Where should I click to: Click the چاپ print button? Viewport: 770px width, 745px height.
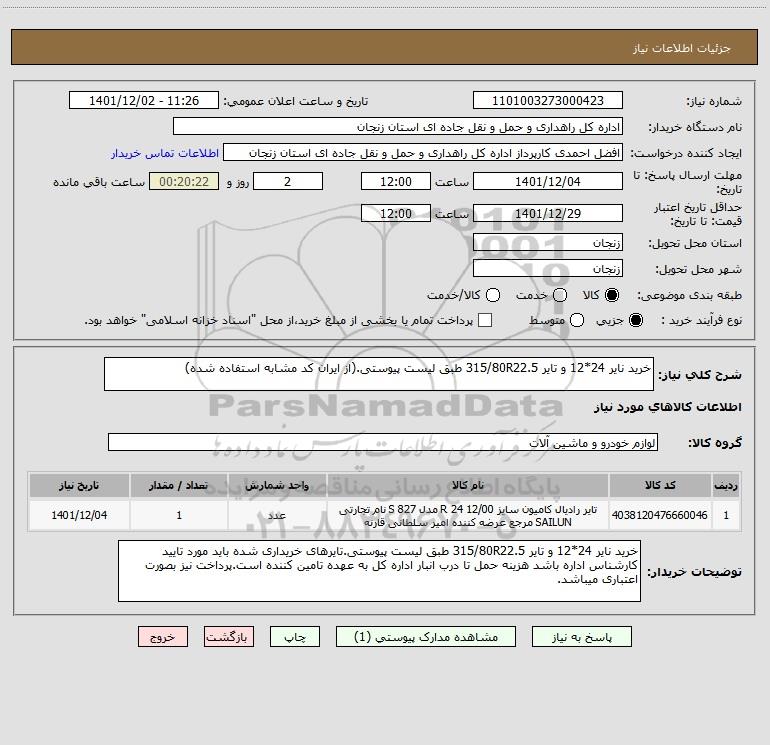click(295, 637)
